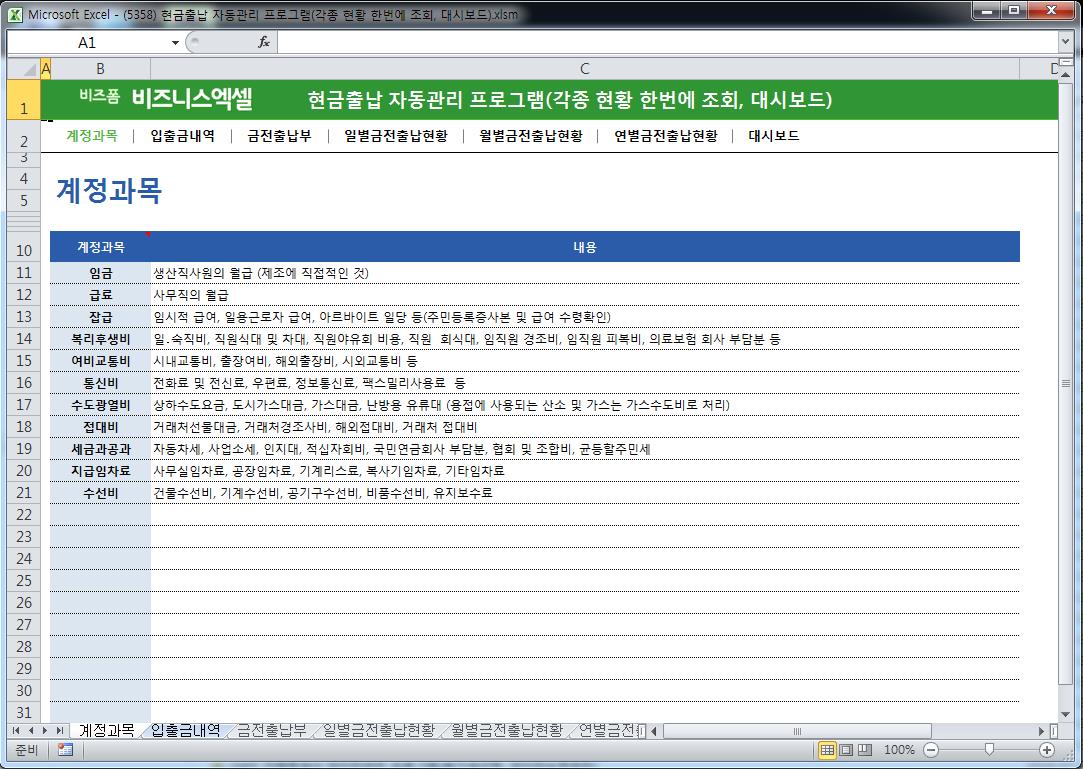Click description cell 사무직의 월급

(x=585, y=295)
